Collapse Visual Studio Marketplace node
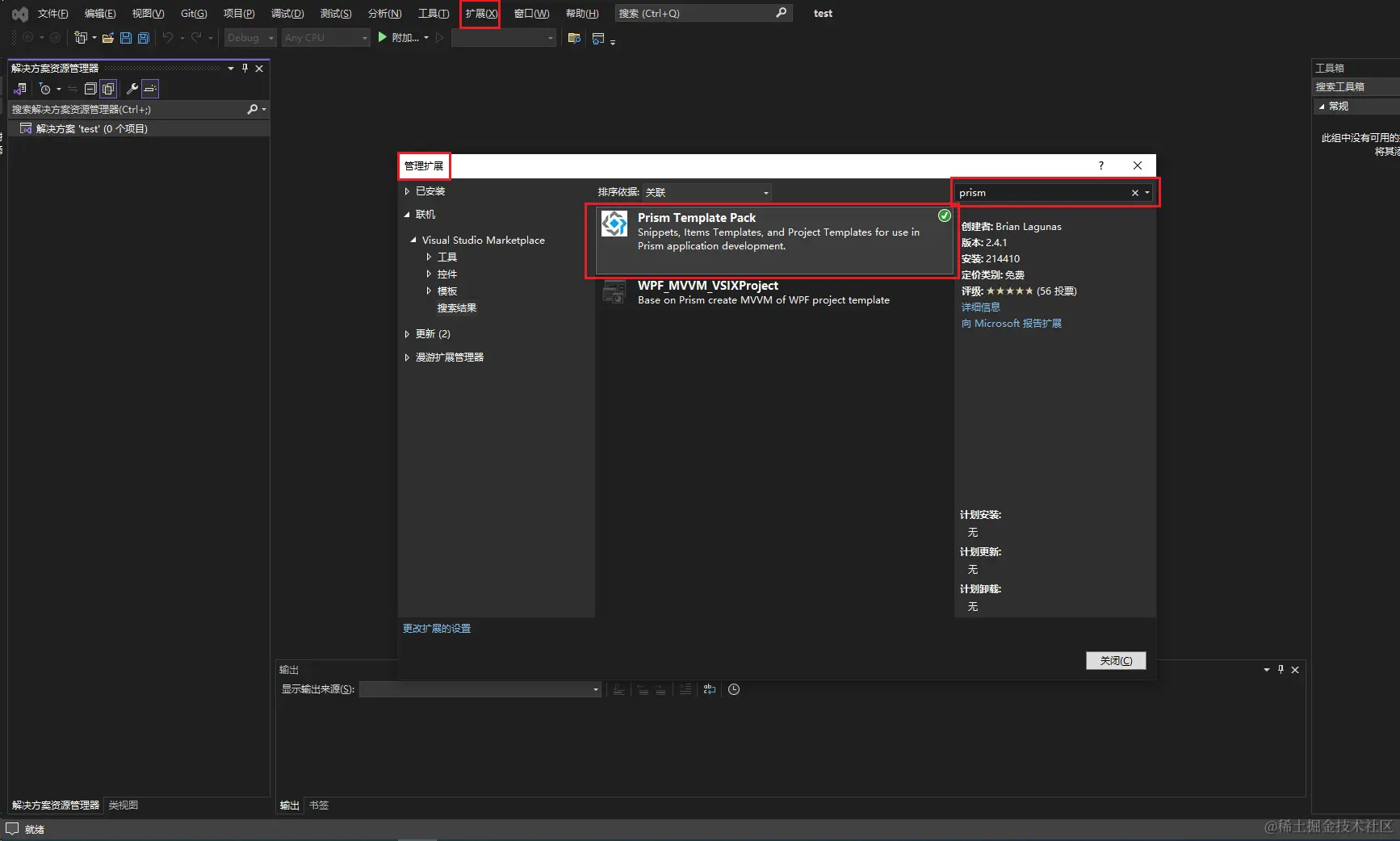1400x841 pixels. (414, 241)
